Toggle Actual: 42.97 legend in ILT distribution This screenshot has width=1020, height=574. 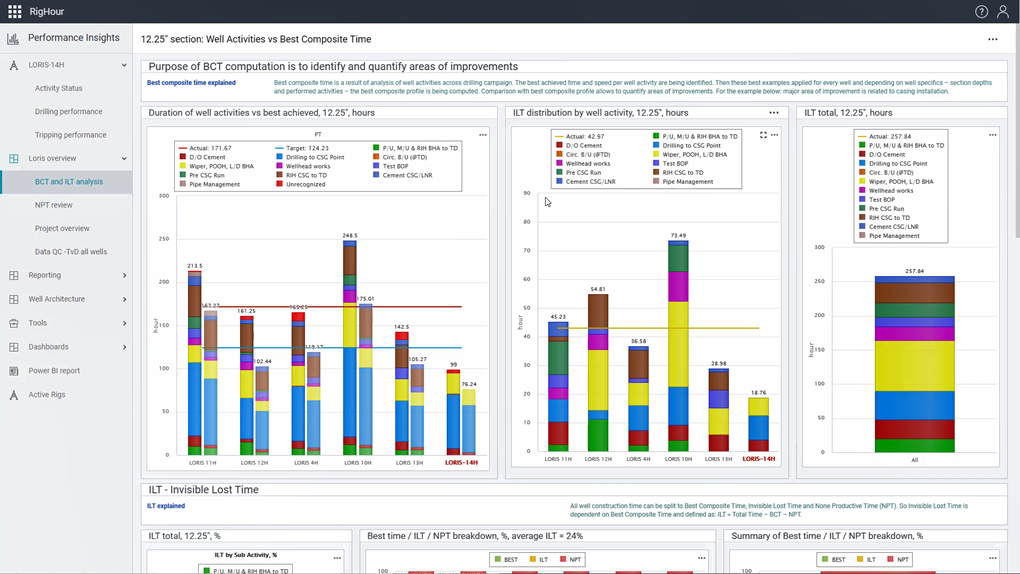[580, 137]
